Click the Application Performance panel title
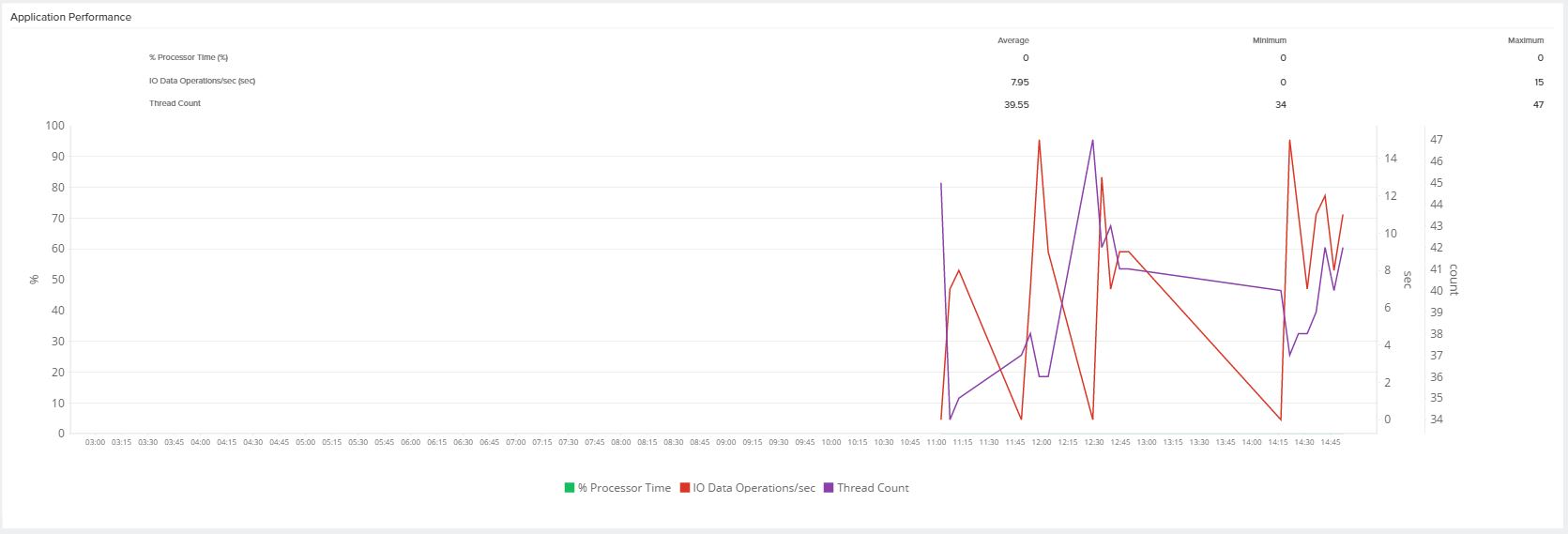1568x534 pixels. tap(70, 17)
